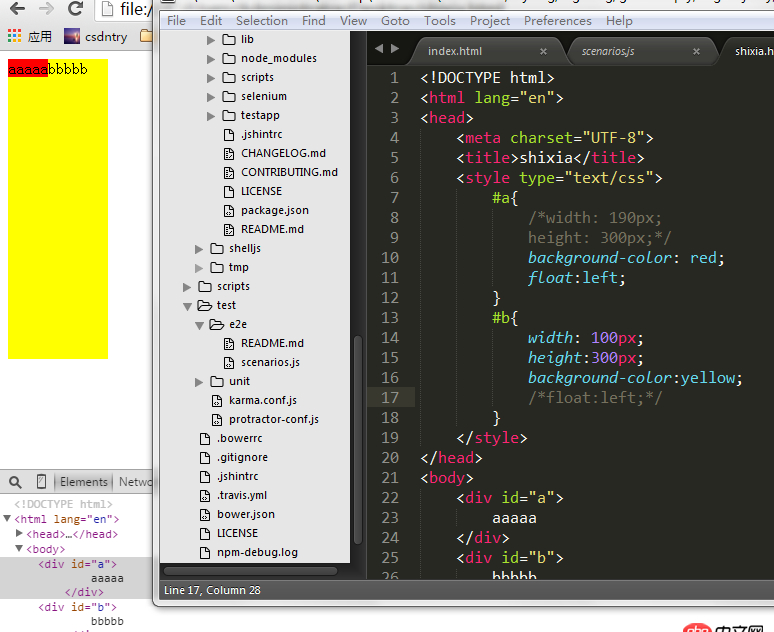
Task: Close the scenarios.js tab
Action: click(696, 51)
